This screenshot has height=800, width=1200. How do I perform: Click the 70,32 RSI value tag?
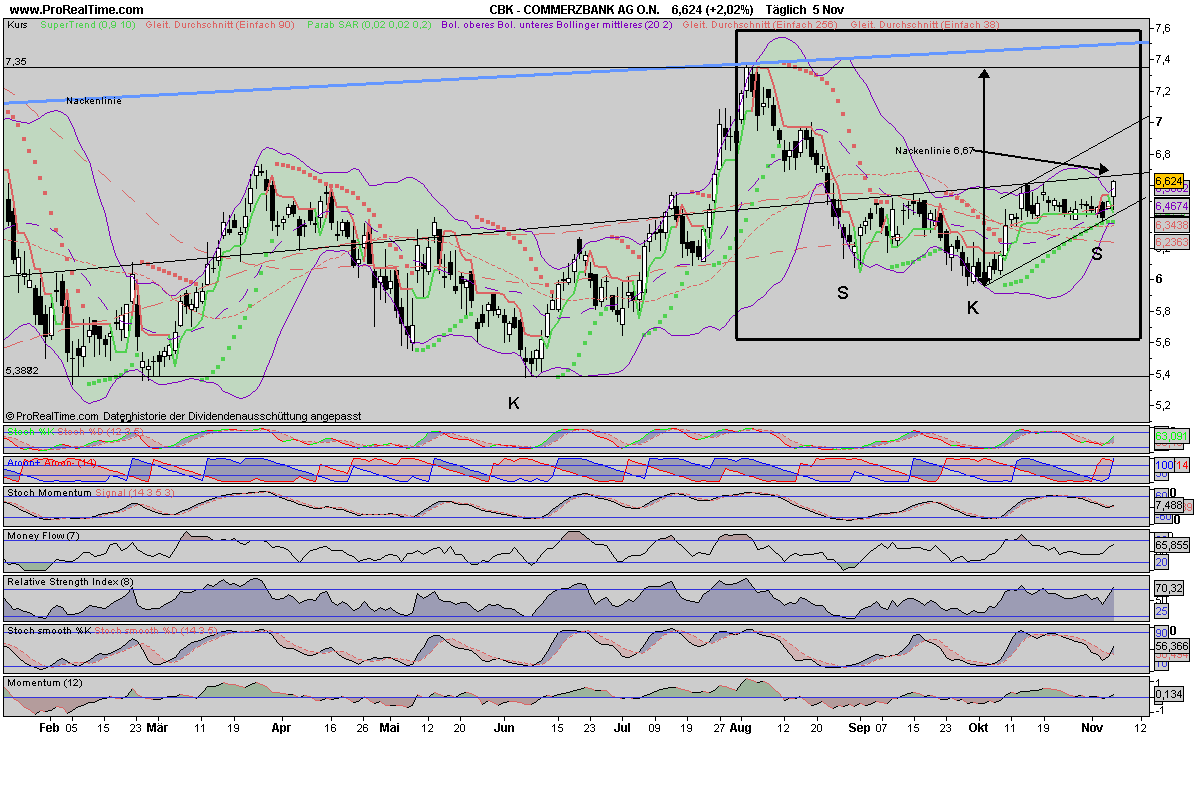[x=1169, y=589]
